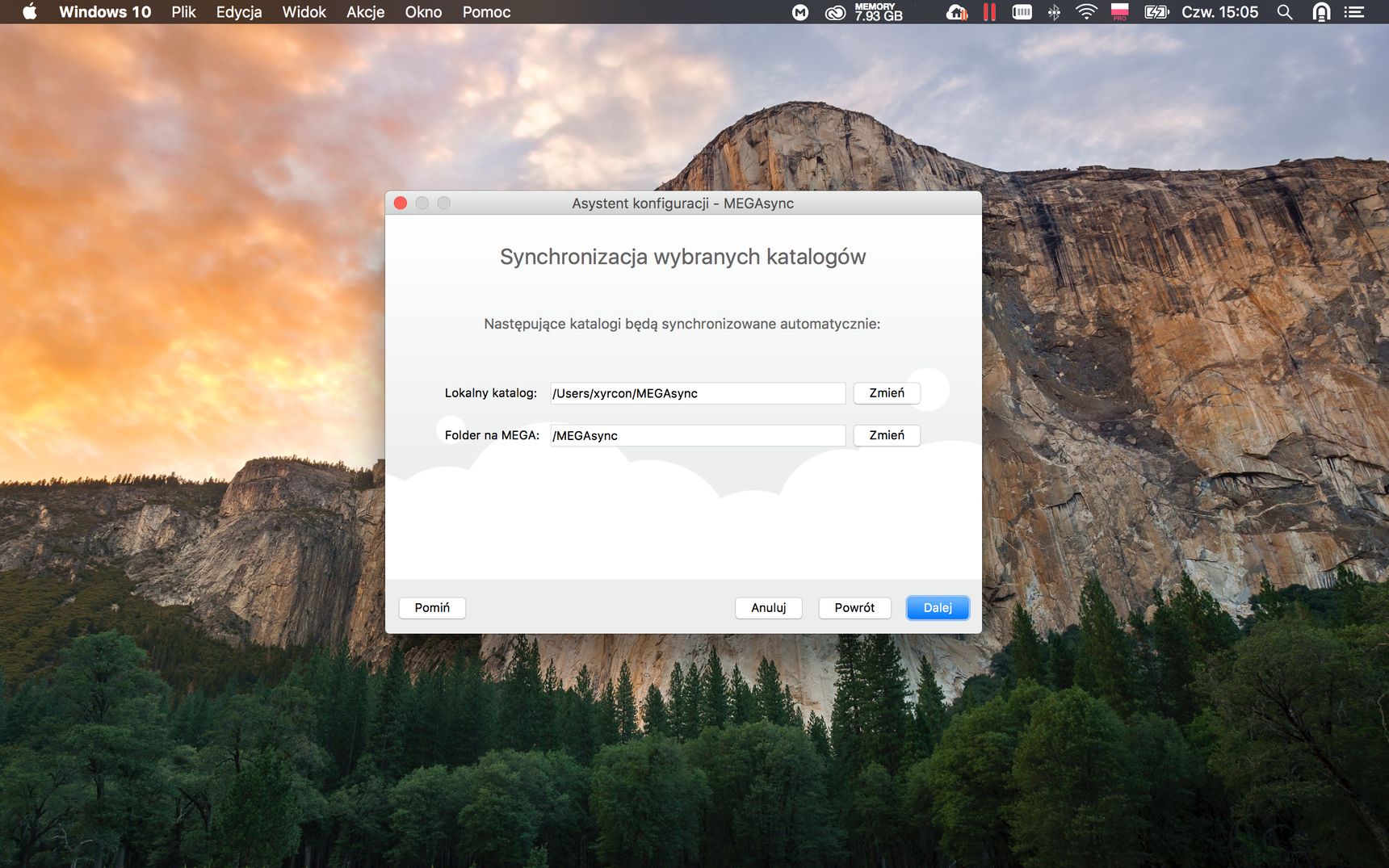
Task: Open the Akcje menu
Action: tap(366, 12)
